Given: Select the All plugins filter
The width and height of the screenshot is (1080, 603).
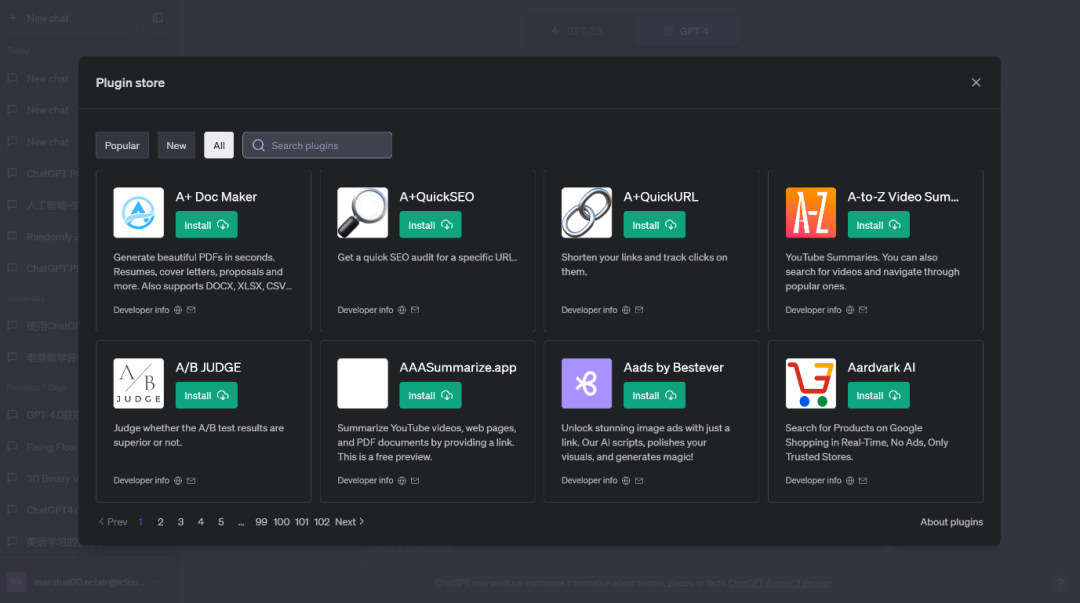Looking at the screenshot, I should pyautogui.click(x=219, y=145).
